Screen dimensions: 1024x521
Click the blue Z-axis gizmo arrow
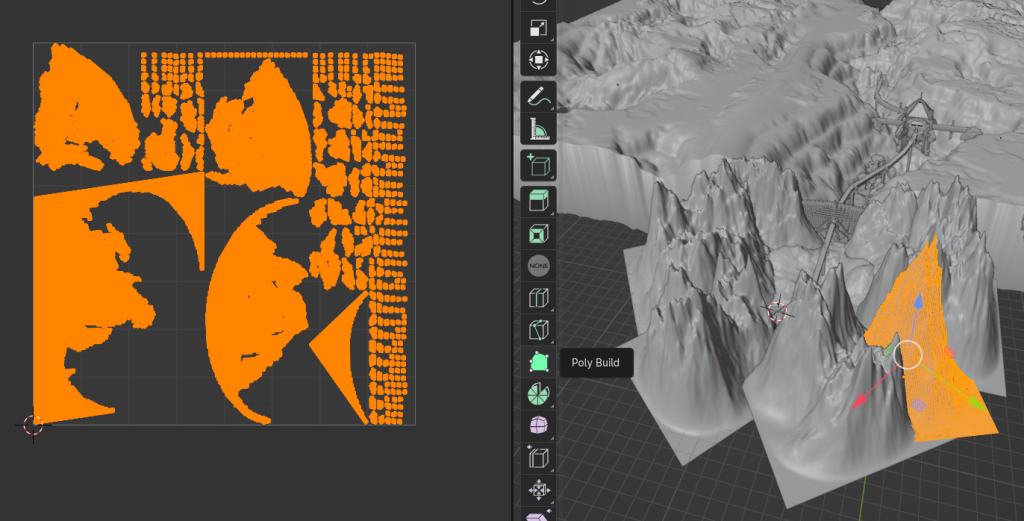point(918,303)
